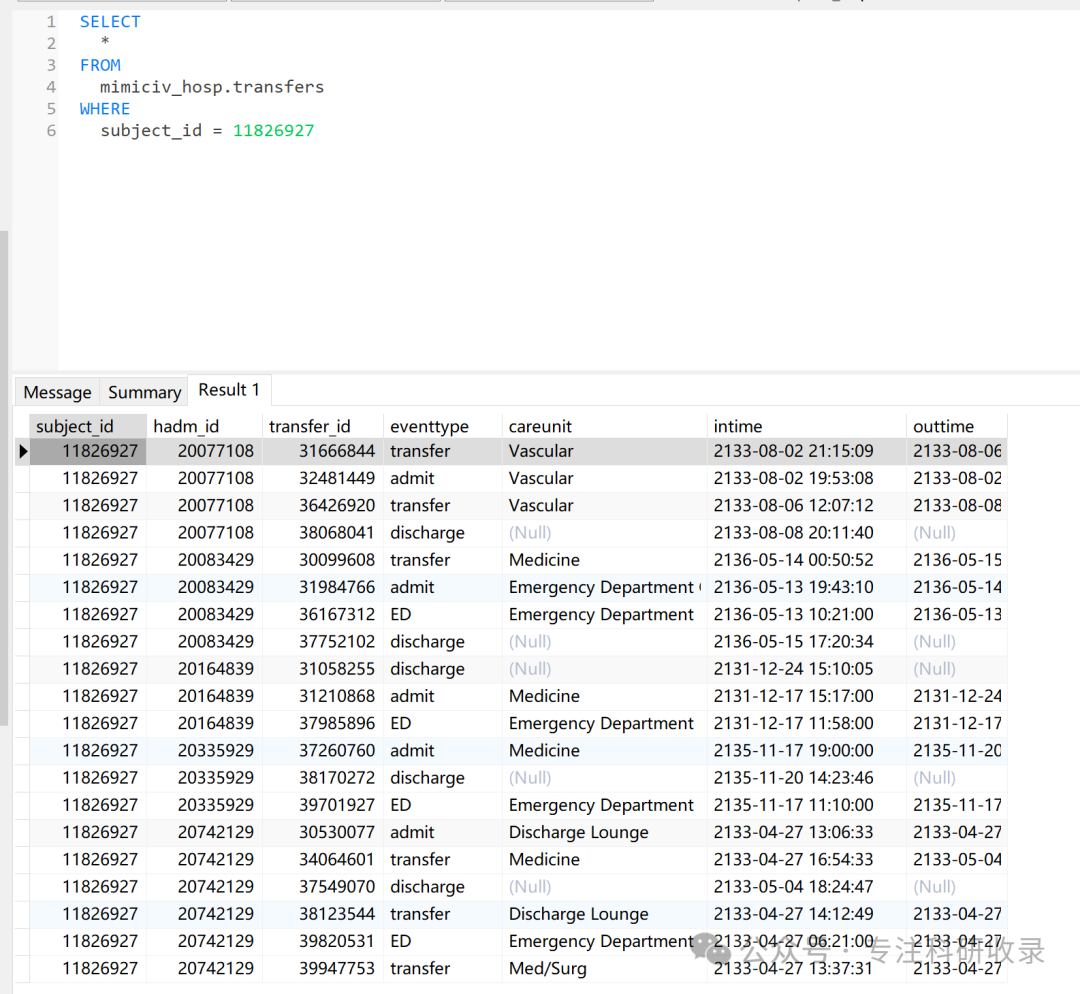This screenshot has height=994, width=1080.
Task: Select transfer_id cell 37260760
Action: [x=322, y=751]
